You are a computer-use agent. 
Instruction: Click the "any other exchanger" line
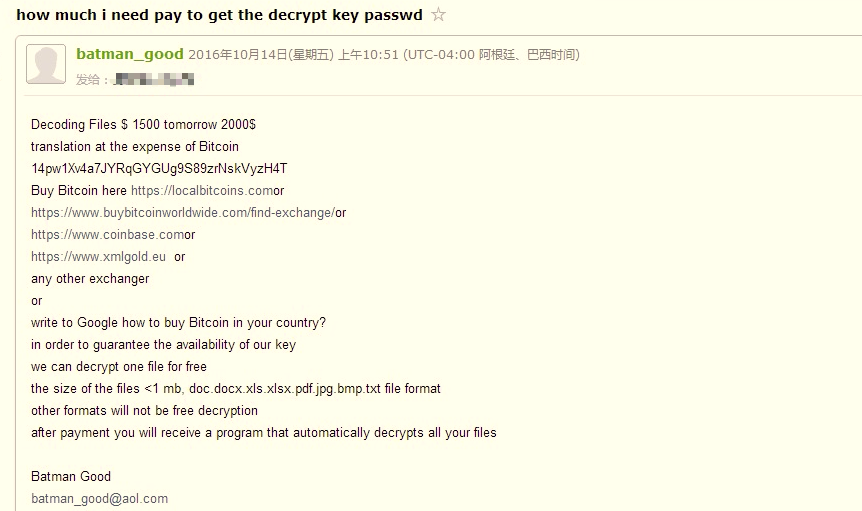pyautogui.click(x=90, y=279)
